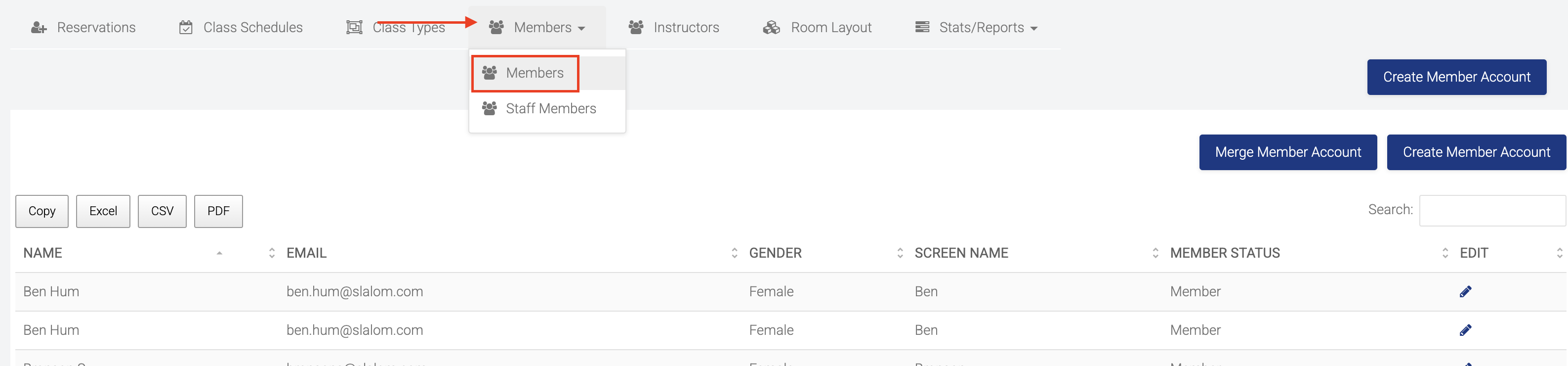This screenshot has width=1568, height=366.
Task: Sort table by EMAIL column
Action: point(307,253)
